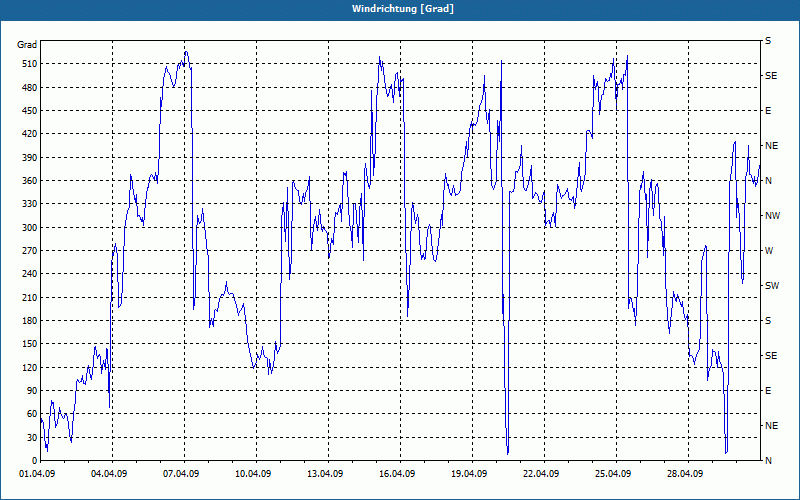Pick the 60 y-axis label
The height and width of the screenshot is (500, 800).
32,414
